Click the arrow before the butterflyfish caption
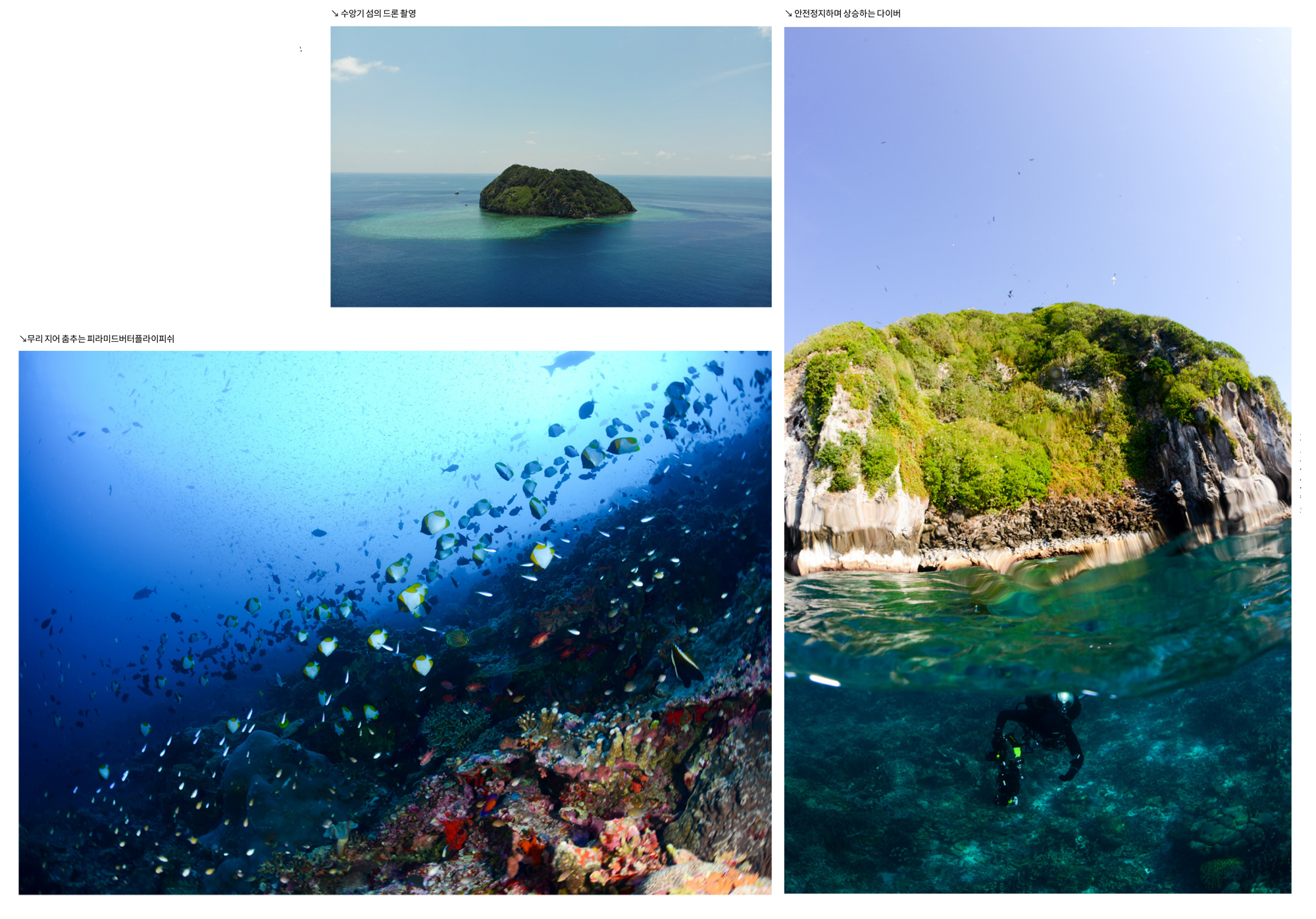The image size is (1316, 919). point(23,339)
